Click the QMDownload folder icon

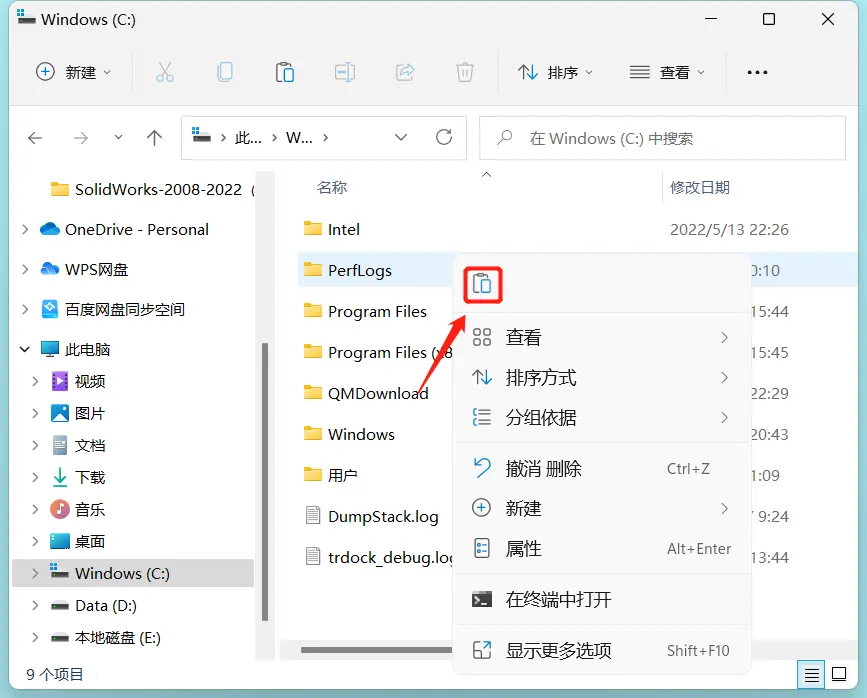pos(313,393)
